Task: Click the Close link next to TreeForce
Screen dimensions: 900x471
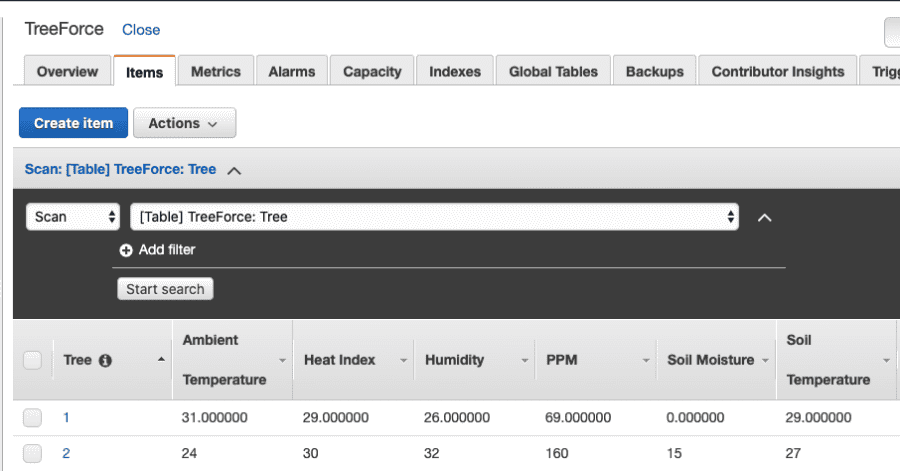Action: pyautogui.click(x=141, y=30)
